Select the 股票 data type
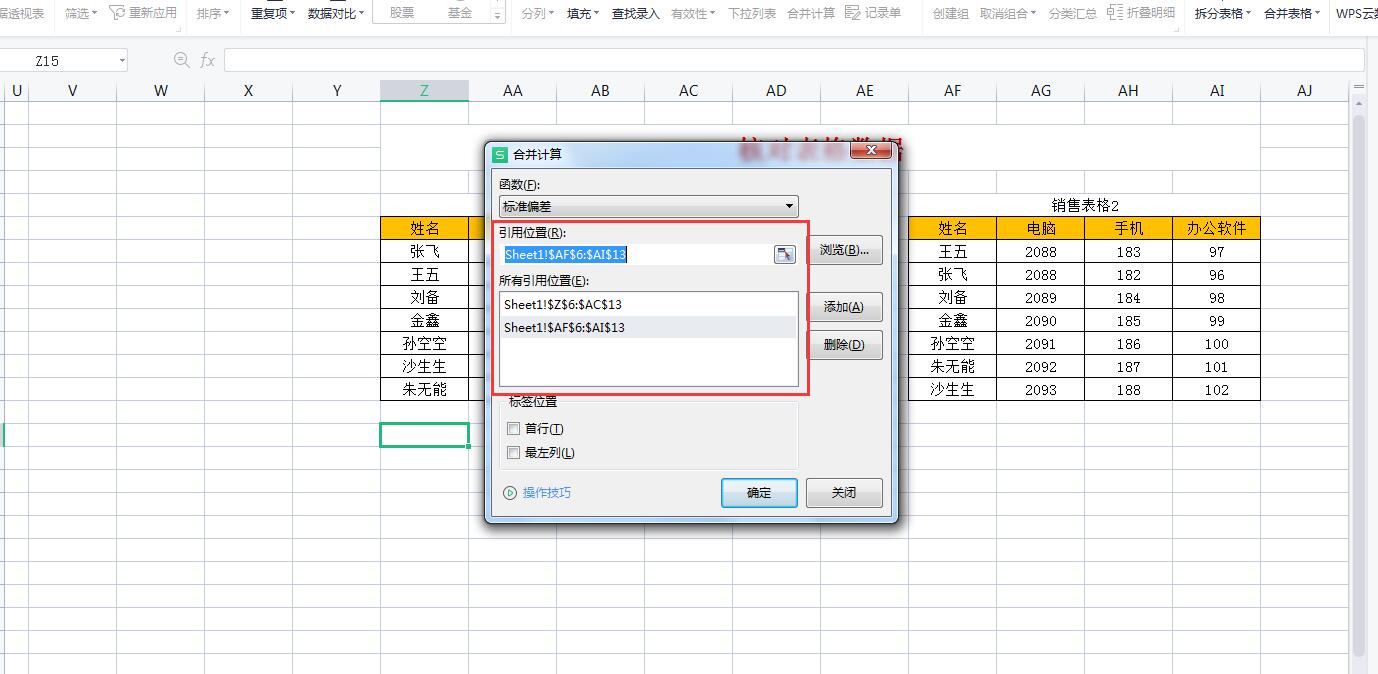 402,13
